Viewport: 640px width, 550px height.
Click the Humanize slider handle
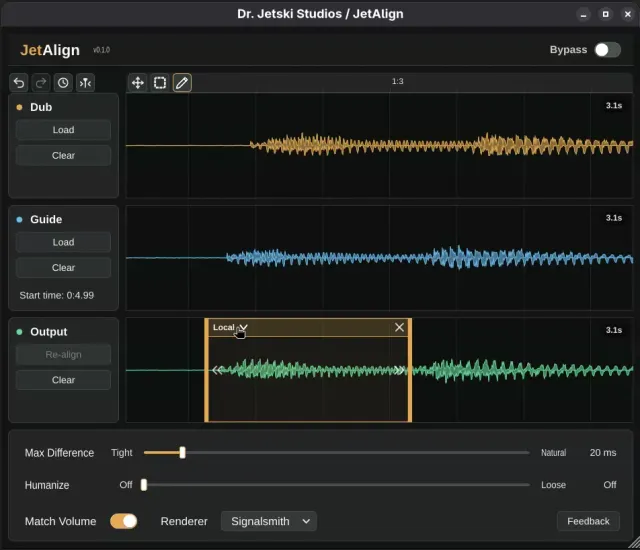144,485
